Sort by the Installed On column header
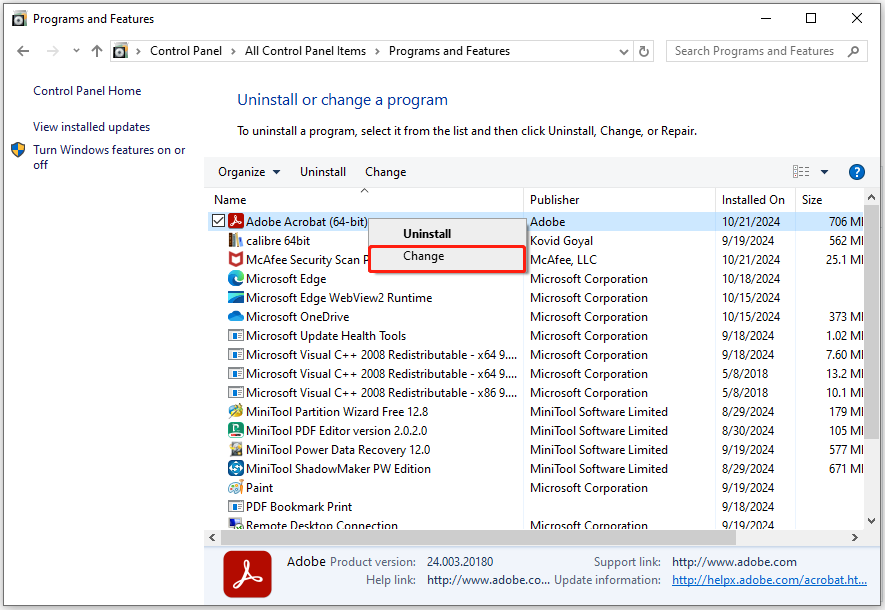 click(x=755, y=200)
